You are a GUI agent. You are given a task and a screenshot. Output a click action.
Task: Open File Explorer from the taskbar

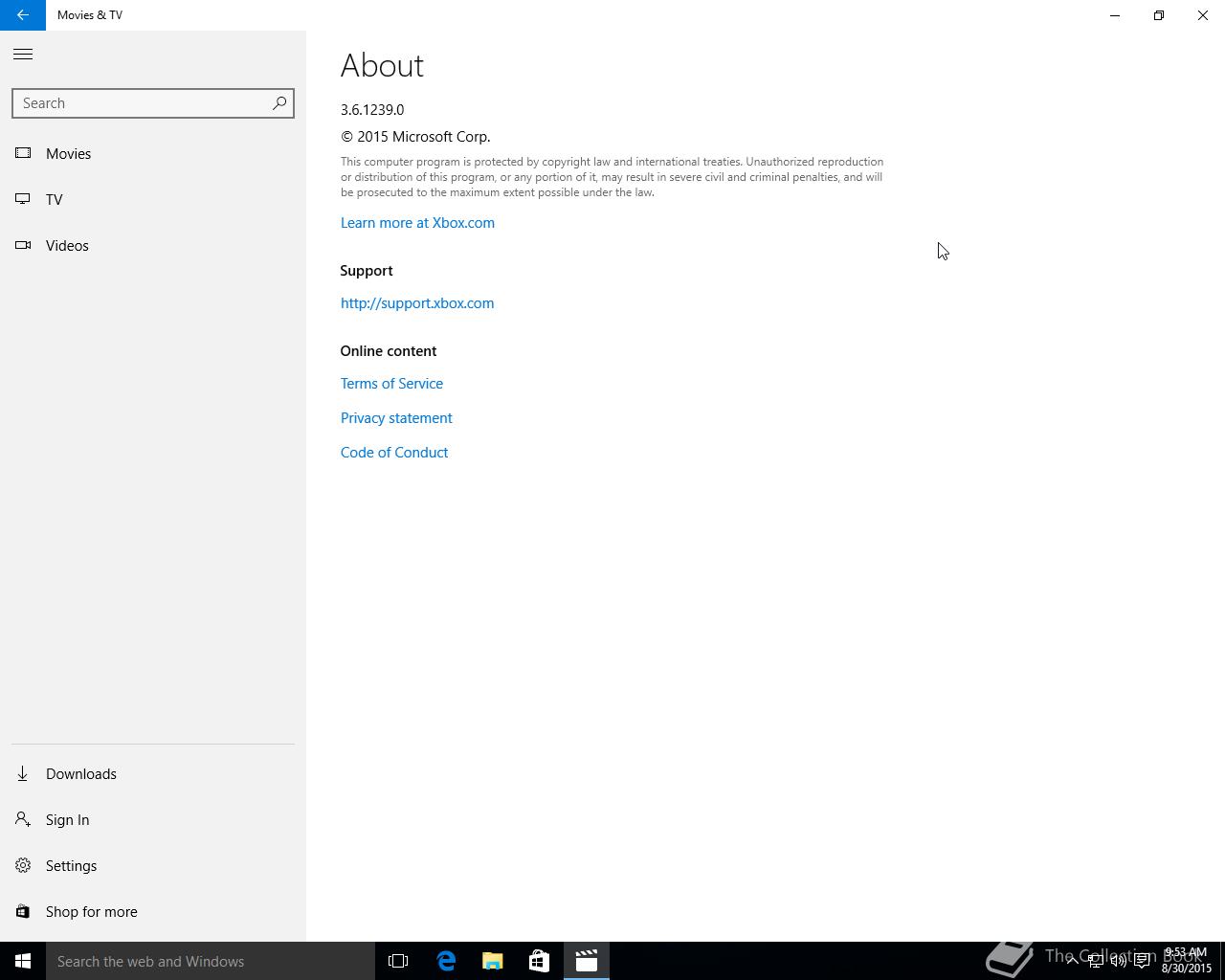point(493,961)
